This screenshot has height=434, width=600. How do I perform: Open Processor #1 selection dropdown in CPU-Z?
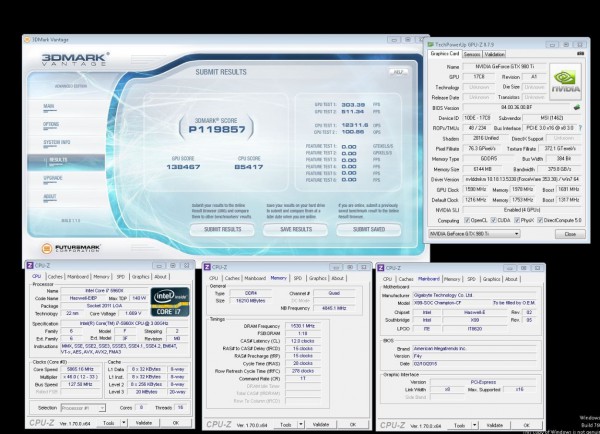coord(83,408)
